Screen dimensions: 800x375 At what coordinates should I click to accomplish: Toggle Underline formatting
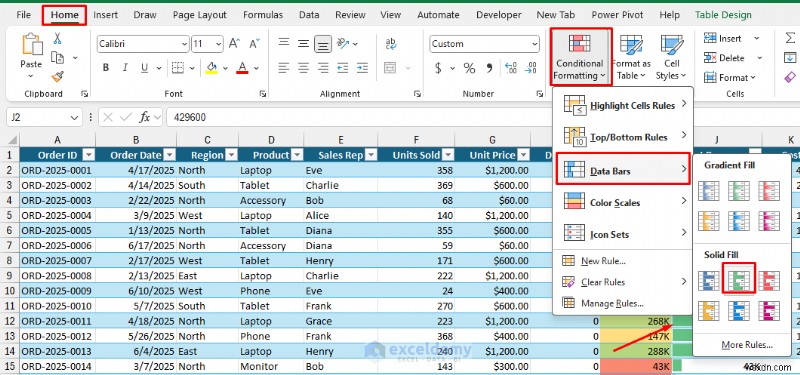(x=144, y=67)
